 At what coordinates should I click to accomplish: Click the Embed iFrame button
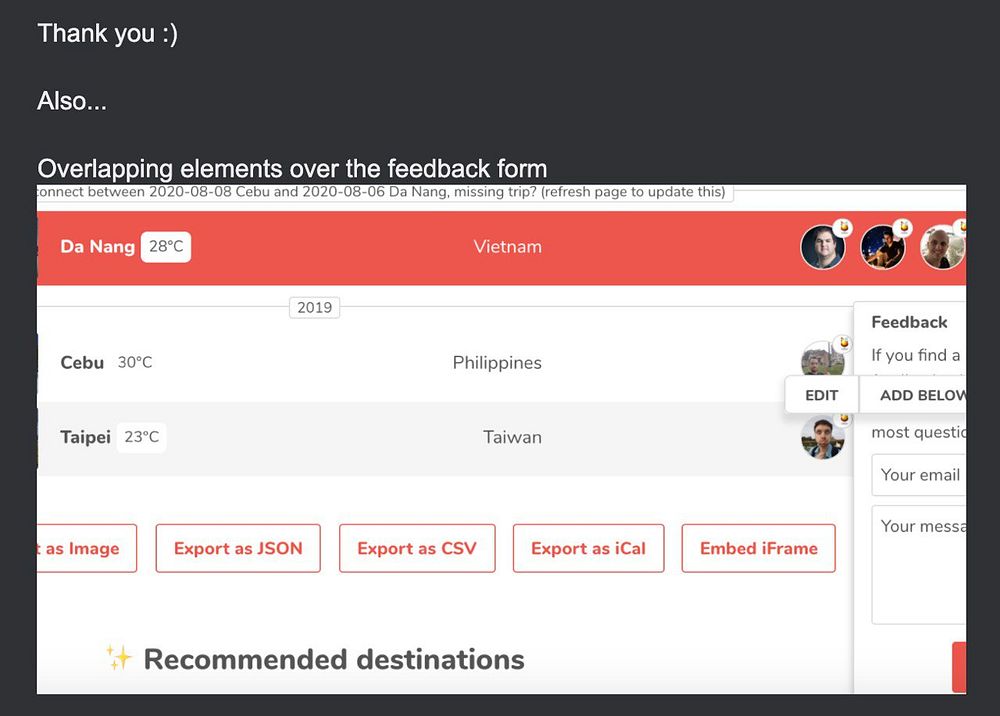click(x=758, y=548)
